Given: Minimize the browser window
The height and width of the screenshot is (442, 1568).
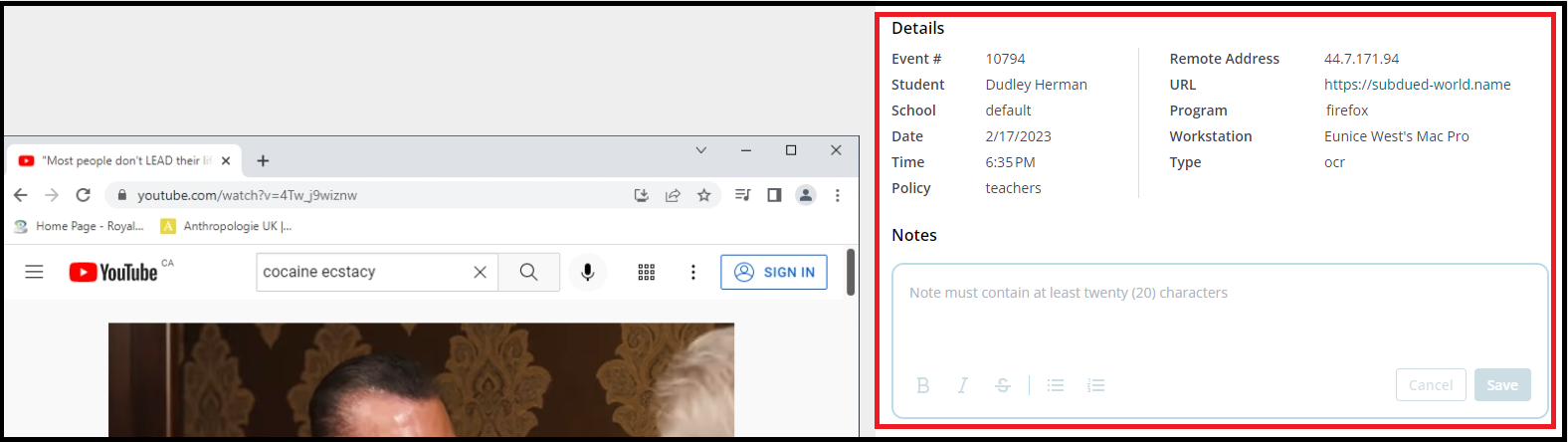Looking at the screenshot, I should 746,150.
